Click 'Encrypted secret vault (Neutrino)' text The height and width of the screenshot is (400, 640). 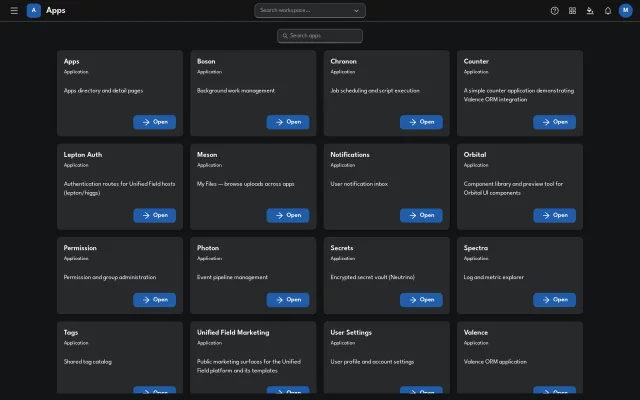pyautogui.click(x=372, y=277)
